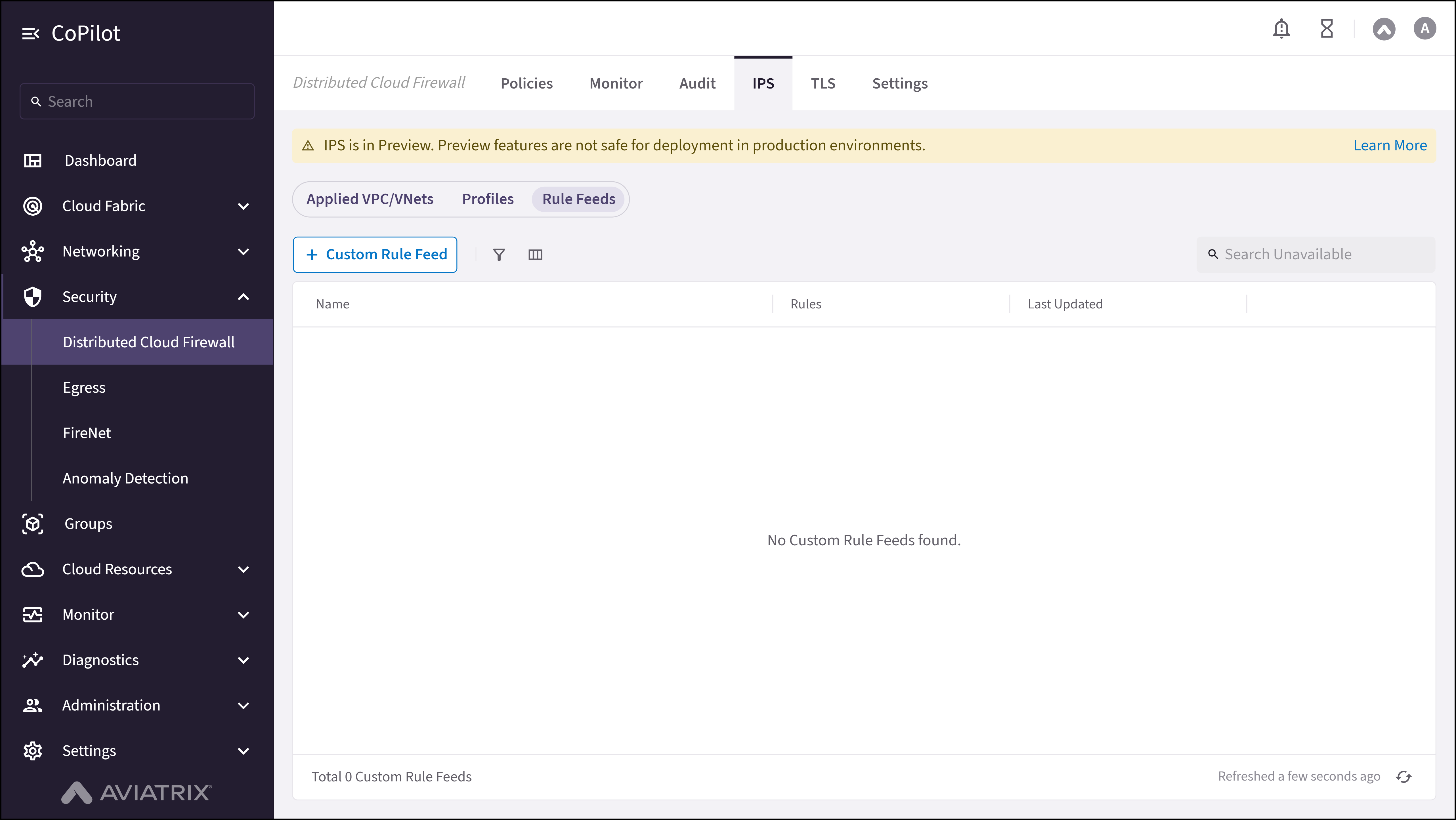Click the Dashboard grid icon
The height and width of the screenshot is (820, 1456).
(x=33, y=161)
